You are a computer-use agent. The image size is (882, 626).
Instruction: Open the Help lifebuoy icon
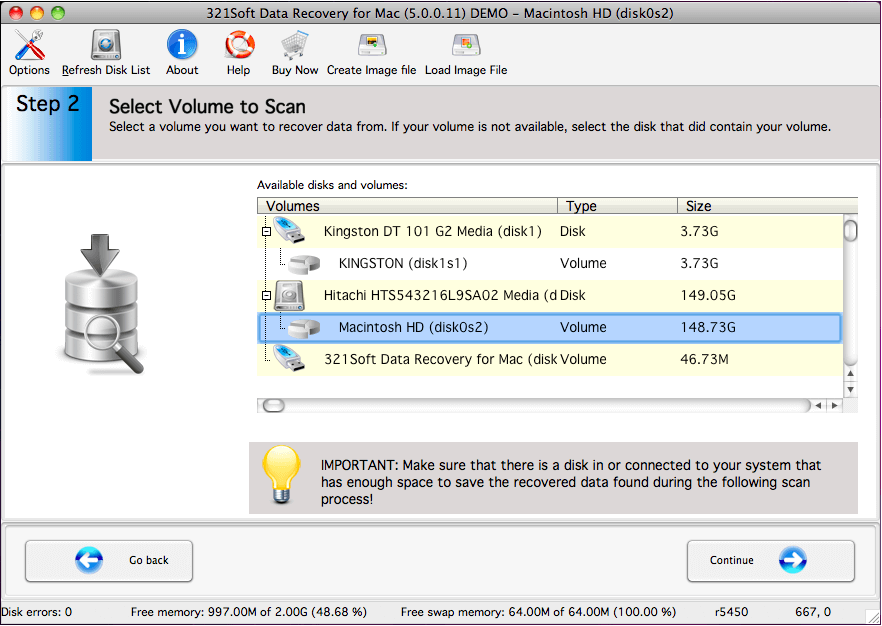click(240, 45)
